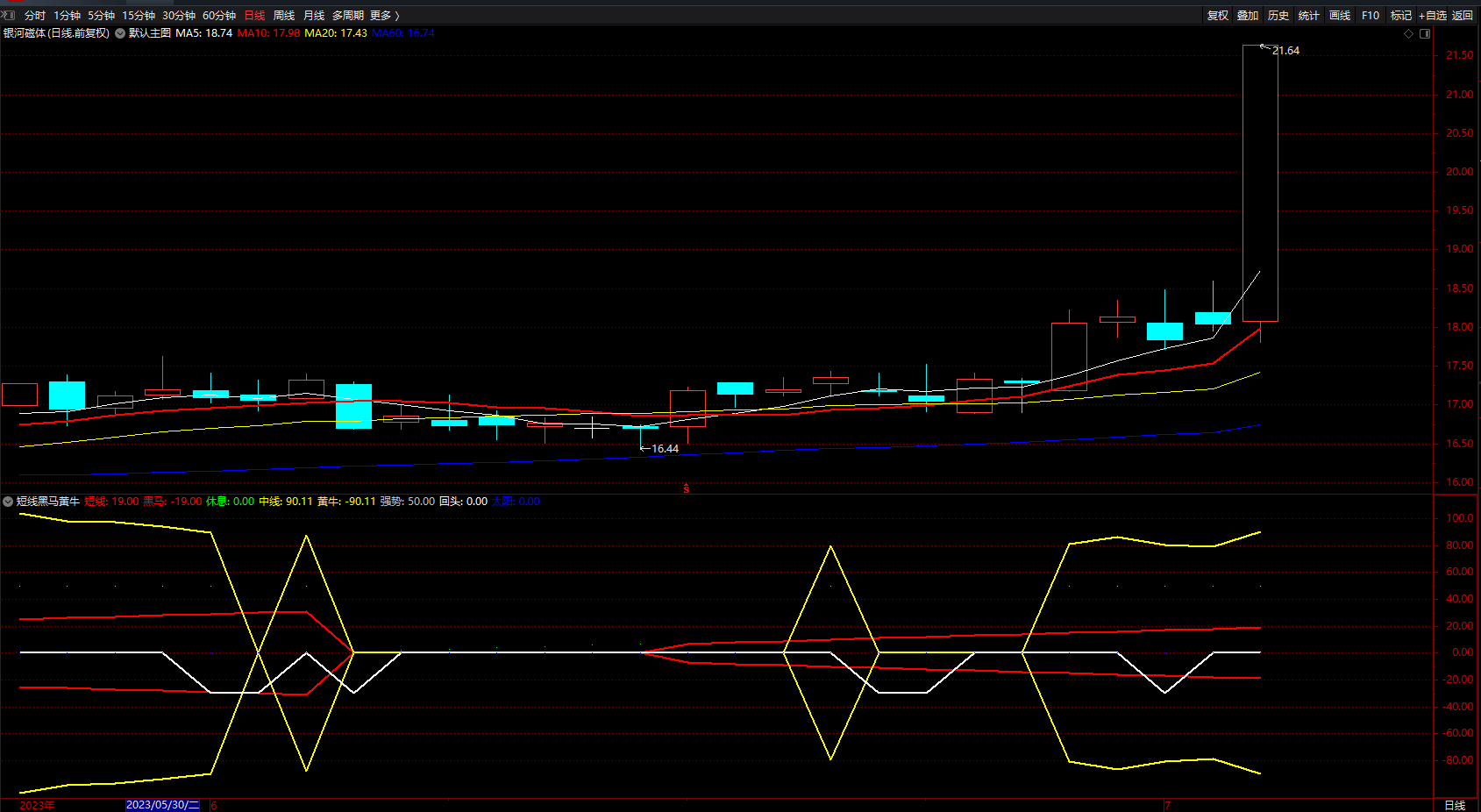Image resolution: width=1481 pixels, height=812 pixels.
Task: Select the 60分钟 period tab
Action: (219, 16)
